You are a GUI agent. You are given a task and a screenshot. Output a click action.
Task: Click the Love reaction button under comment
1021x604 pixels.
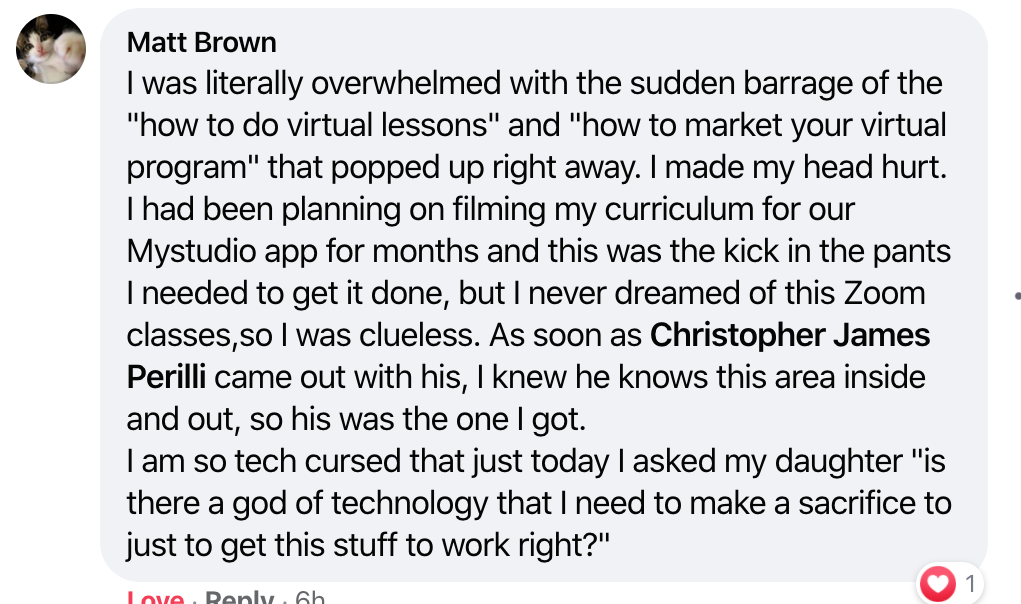point(155,596)
